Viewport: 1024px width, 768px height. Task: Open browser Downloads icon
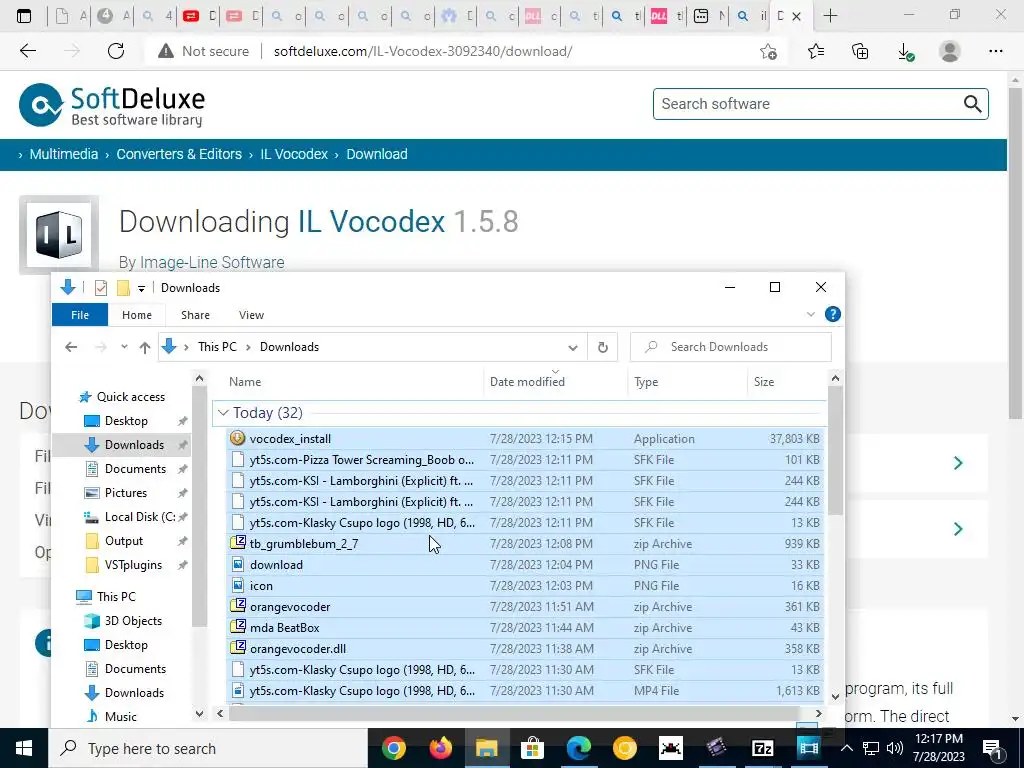coord(905,52)
